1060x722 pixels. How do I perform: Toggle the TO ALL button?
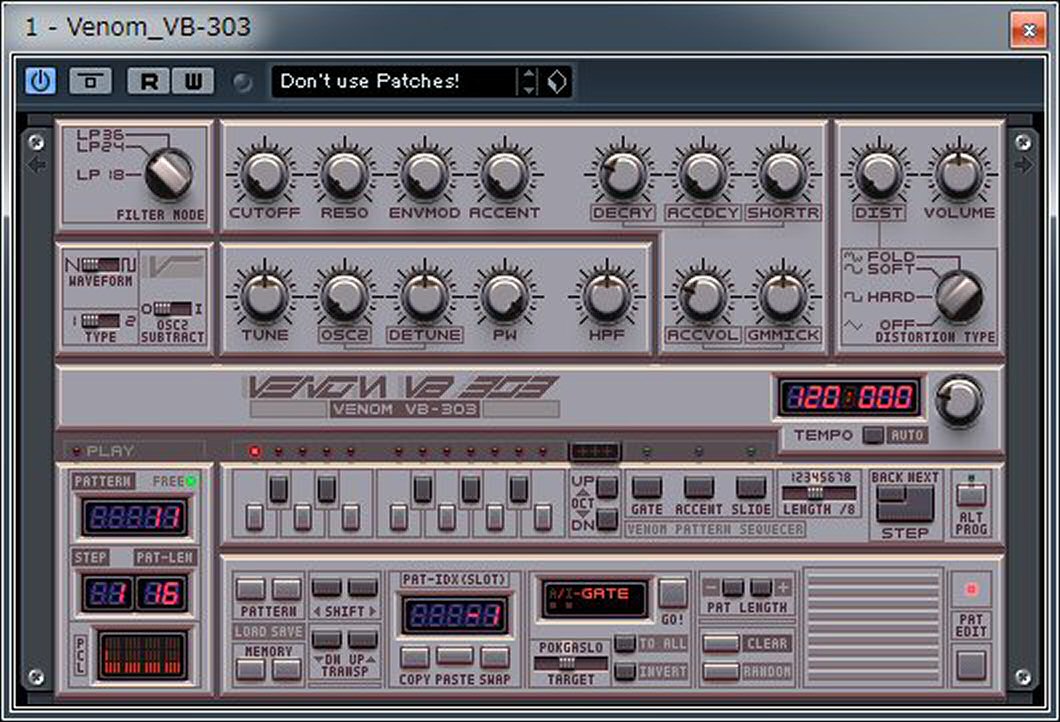pos(625,643)
